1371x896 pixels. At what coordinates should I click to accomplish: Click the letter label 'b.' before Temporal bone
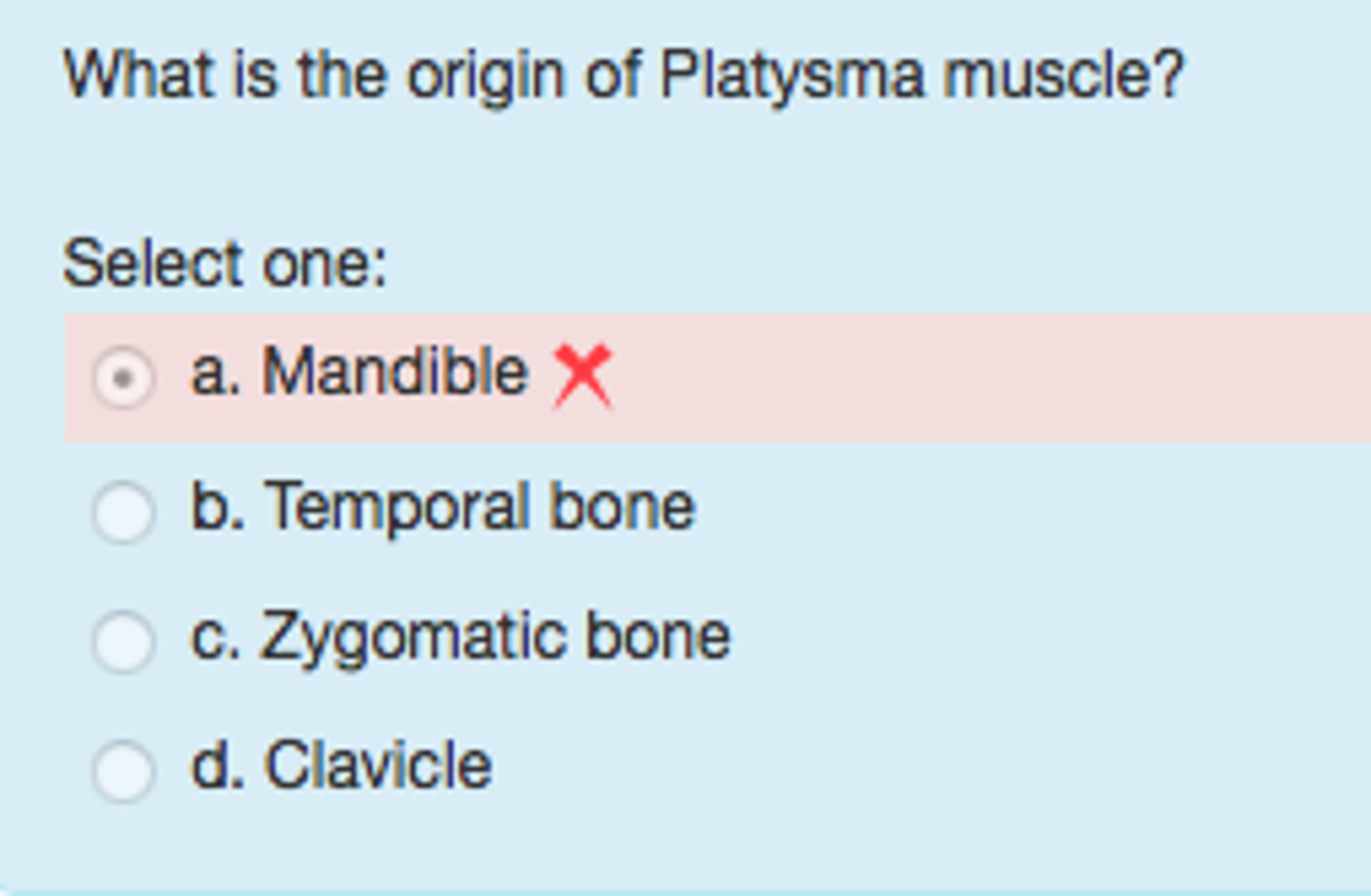coord(219,509)
